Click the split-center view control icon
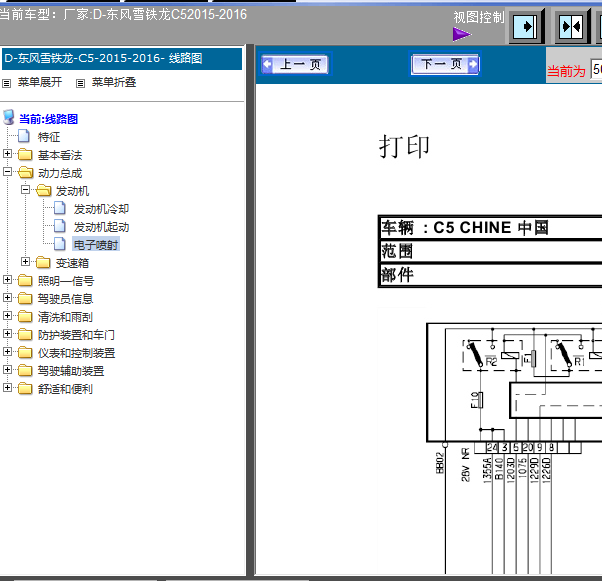The image size is (602, 581). 572,27
